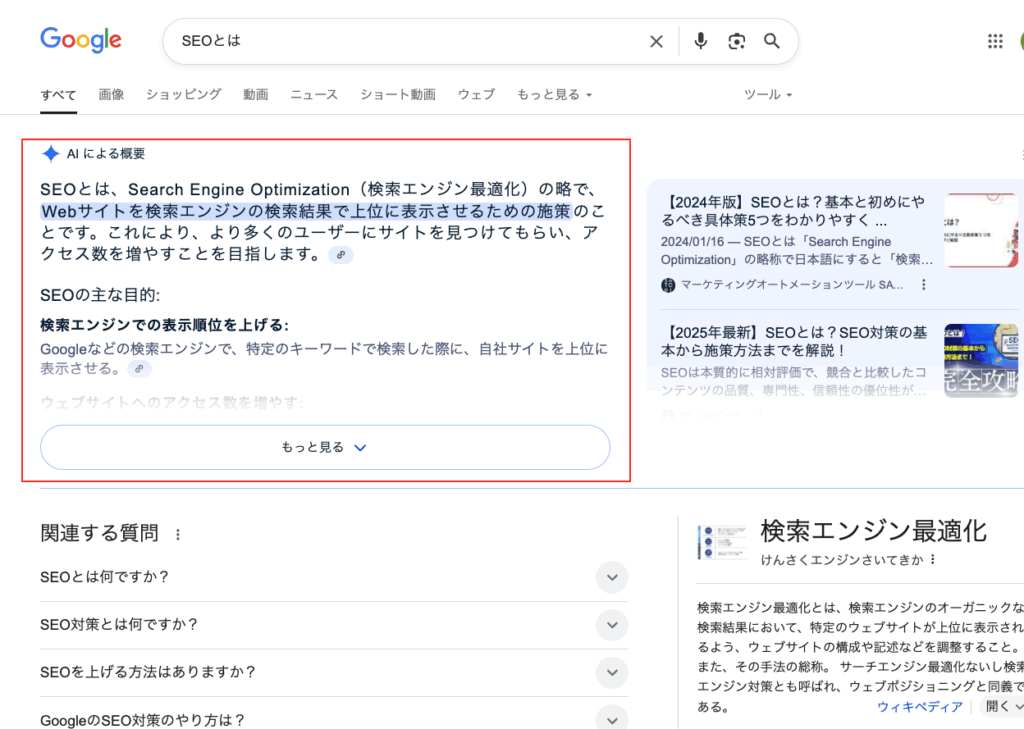Expand question SEOとは何ですか？
The image size is (1024, 729).
point(334,577)
